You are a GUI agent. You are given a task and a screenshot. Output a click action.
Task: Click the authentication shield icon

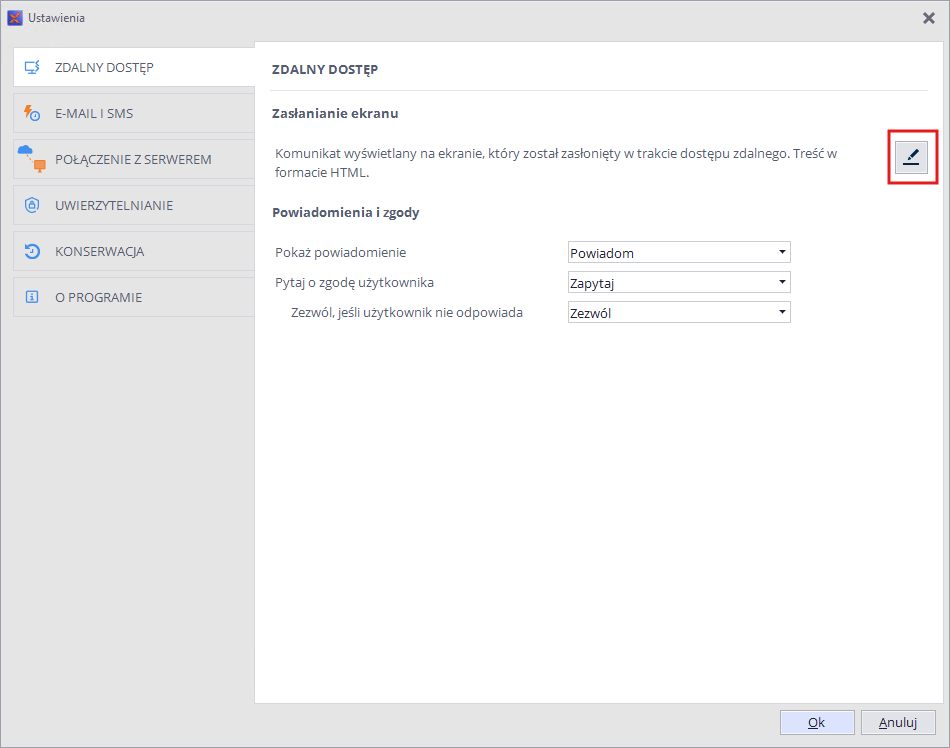[x=32, y=205]
